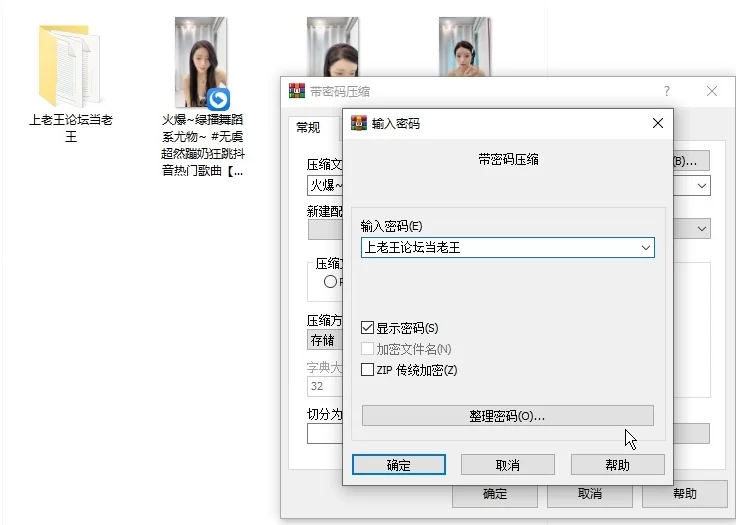
Task: Select the radio button under 压缩 format
Action: coord(330,282)
